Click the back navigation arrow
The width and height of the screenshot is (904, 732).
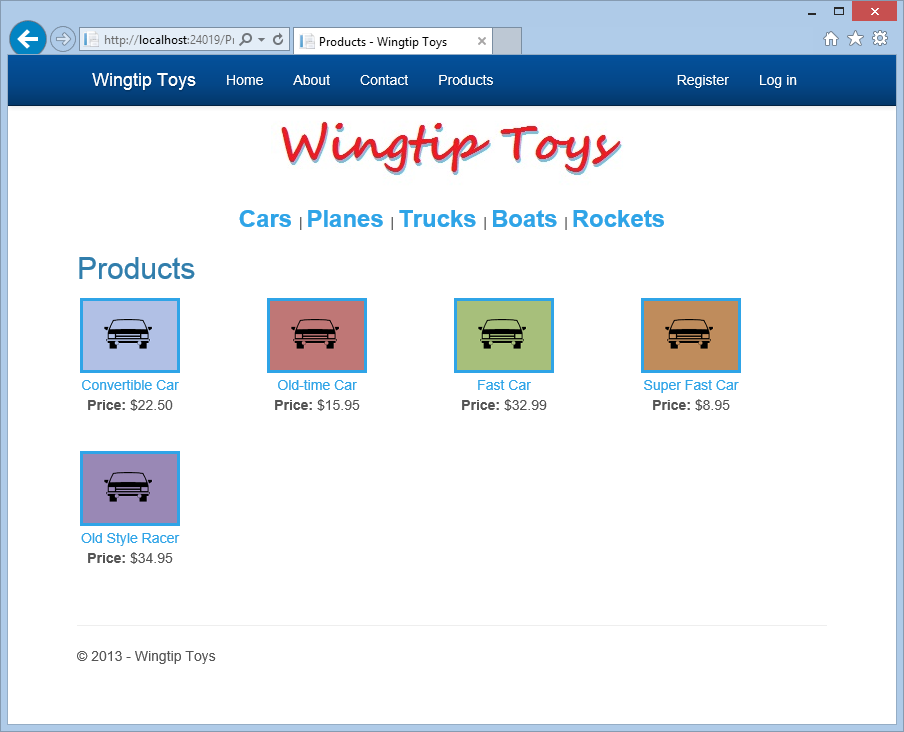coord(27,38)
